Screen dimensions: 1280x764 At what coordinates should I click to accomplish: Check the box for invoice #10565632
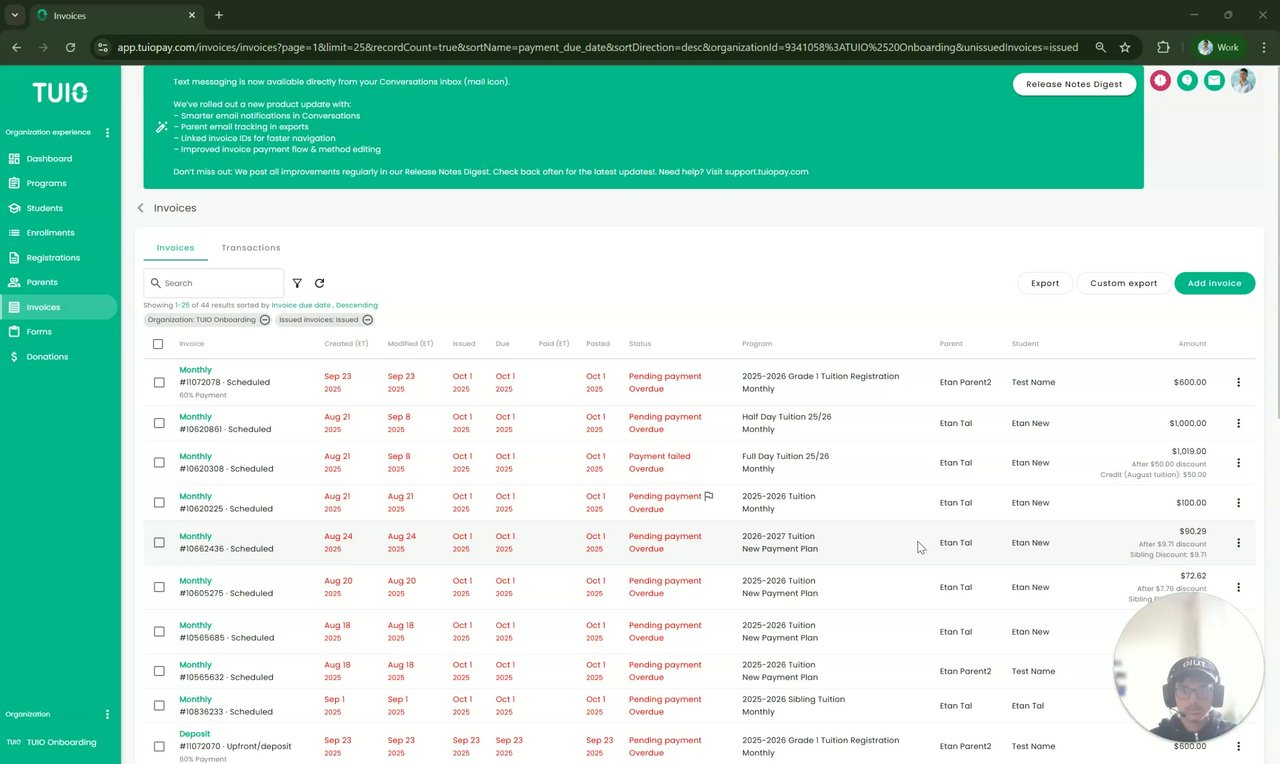[159, 671]
